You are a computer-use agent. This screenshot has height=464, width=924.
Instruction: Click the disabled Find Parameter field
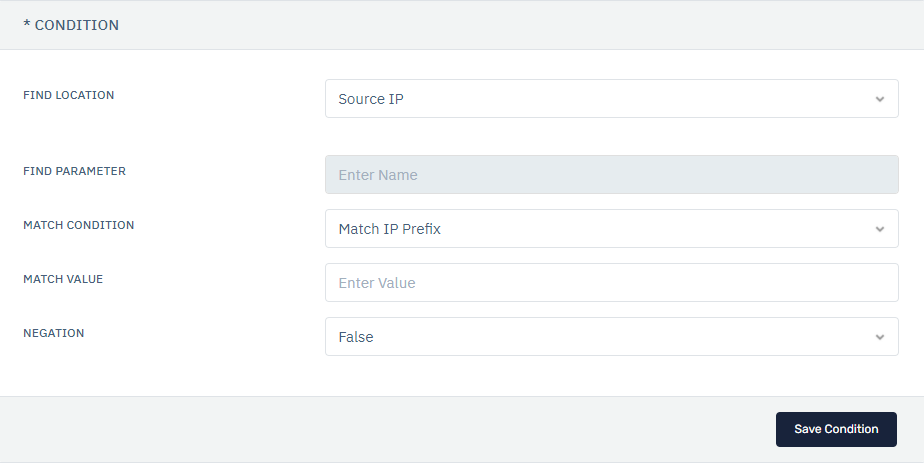click(x=612, y=175)
